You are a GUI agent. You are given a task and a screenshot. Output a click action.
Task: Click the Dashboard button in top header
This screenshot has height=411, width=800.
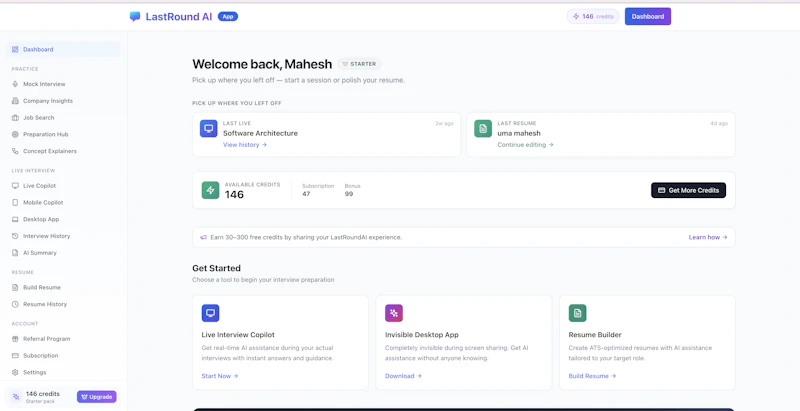click(x=647, y=16)
